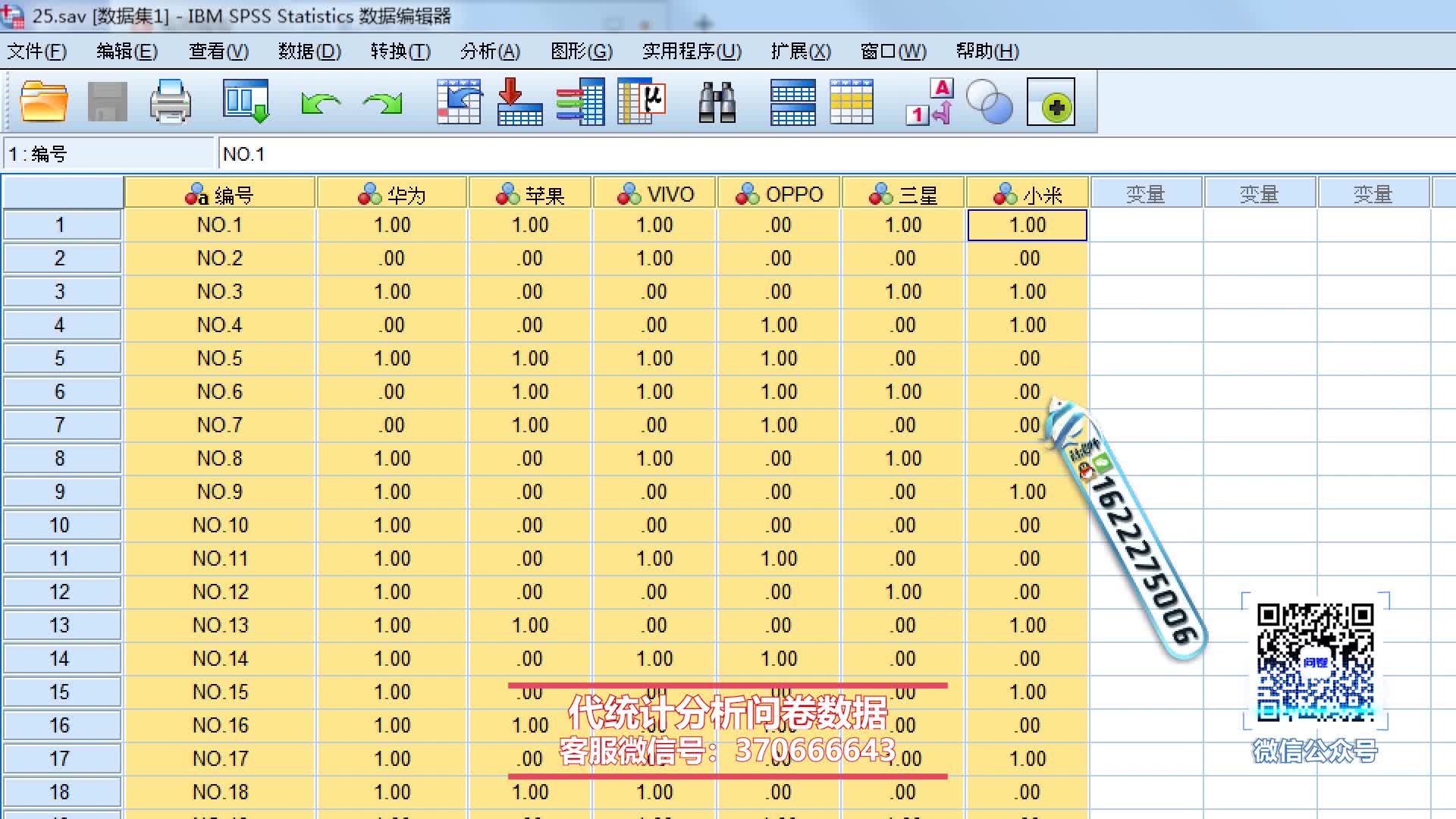Image resolution: width=1456 pixels, height=819 pixels.
Task: Click the Run descriptive statistics icon
Action: coord(642,102)
